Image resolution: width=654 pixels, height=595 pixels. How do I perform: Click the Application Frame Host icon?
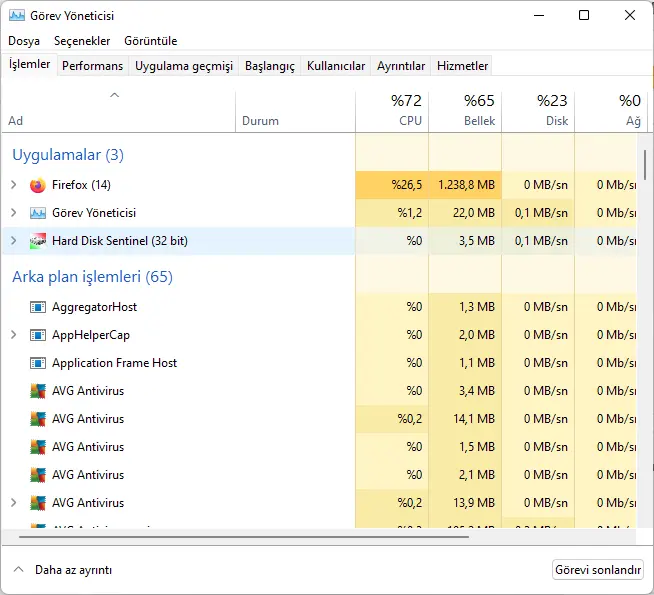[38, 363]
